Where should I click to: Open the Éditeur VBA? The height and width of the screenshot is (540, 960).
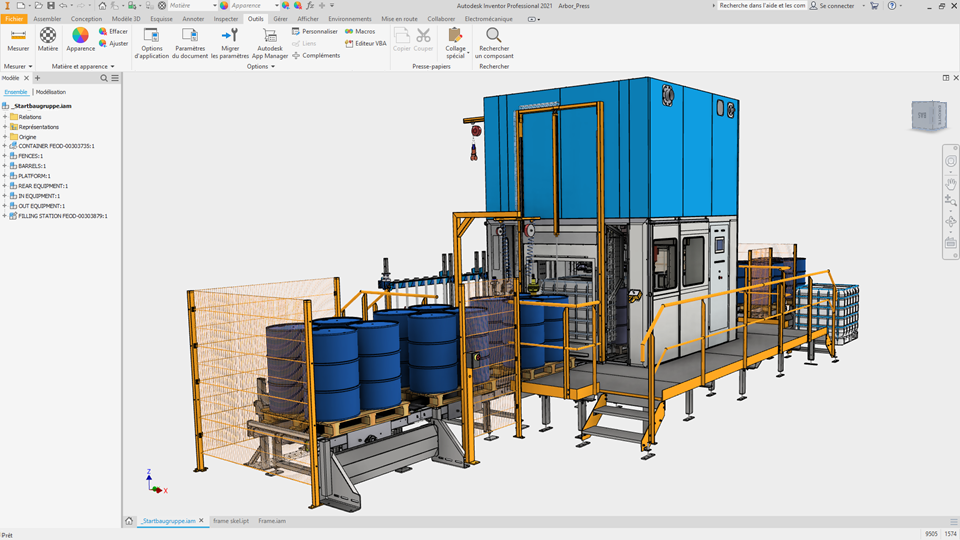point(366,43)
